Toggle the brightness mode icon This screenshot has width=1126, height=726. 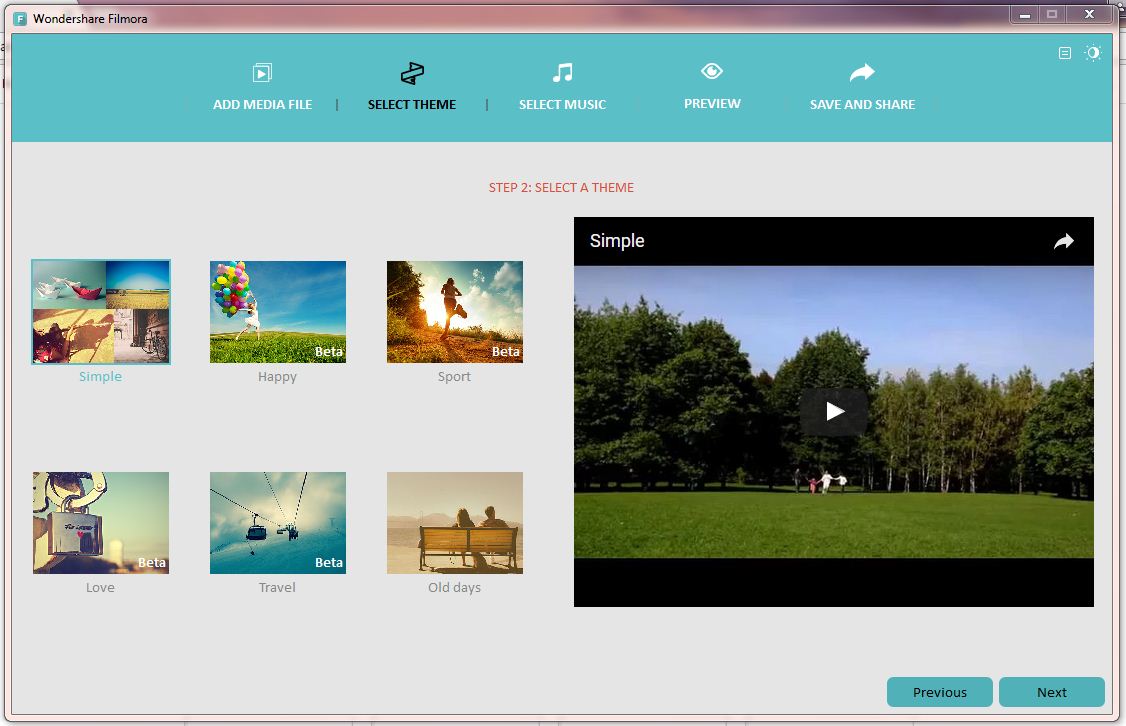click(x=1092, y=53)
